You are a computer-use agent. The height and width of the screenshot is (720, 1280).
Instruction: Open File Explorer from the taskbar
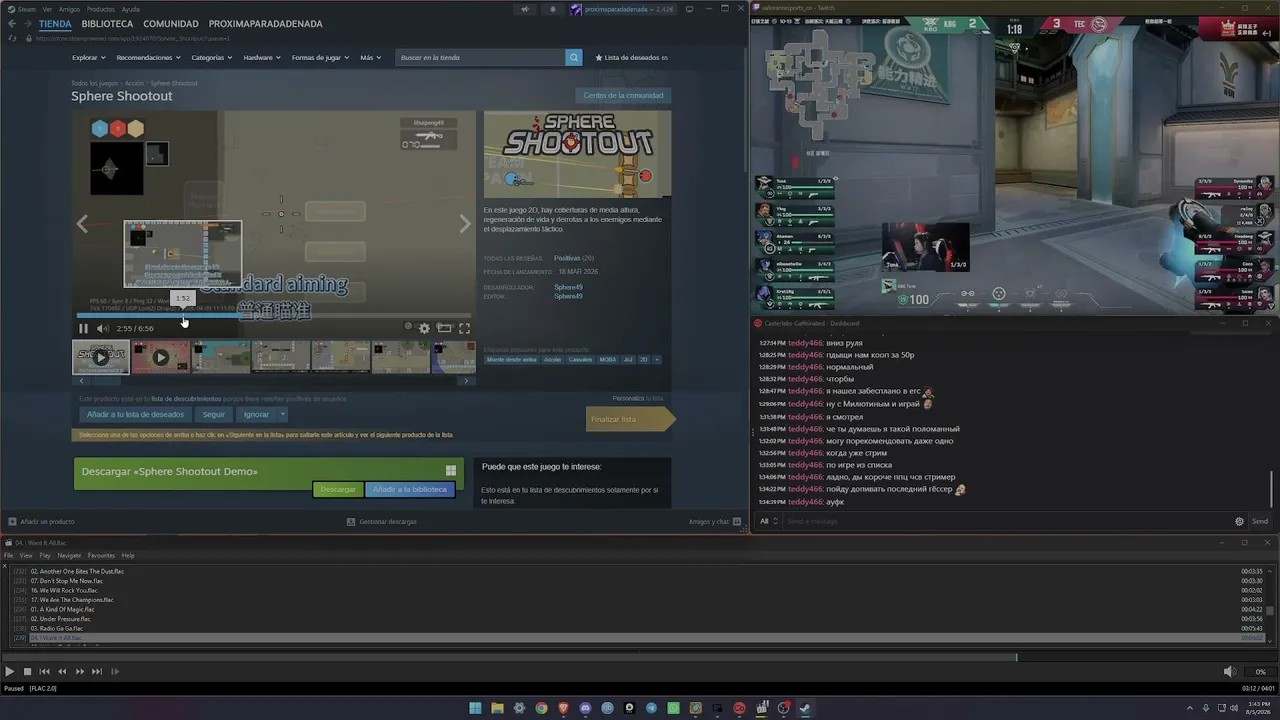pos(497,708)
